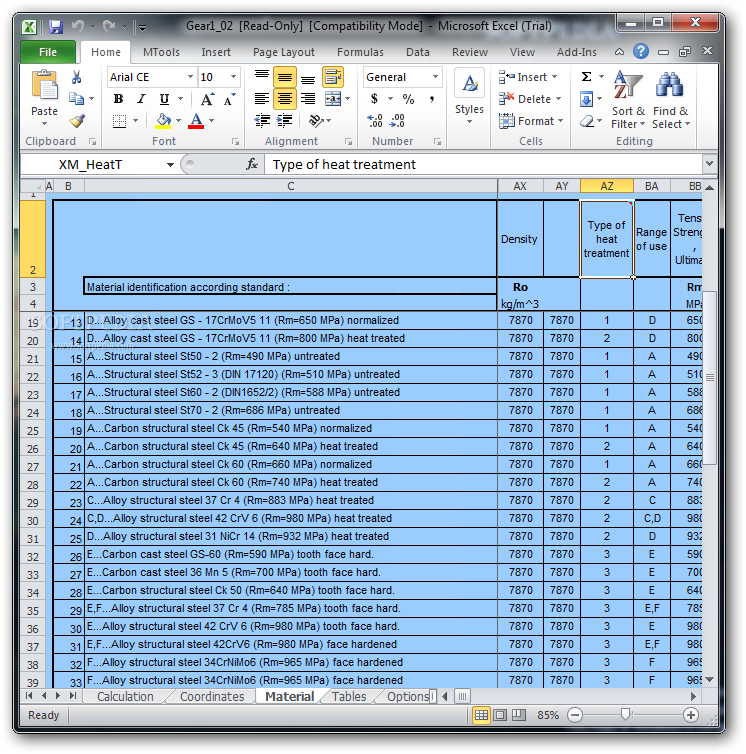Save the workbook with floppy icon
The width and height of the screenshot is (746, 754).
(x=56, y=26)
